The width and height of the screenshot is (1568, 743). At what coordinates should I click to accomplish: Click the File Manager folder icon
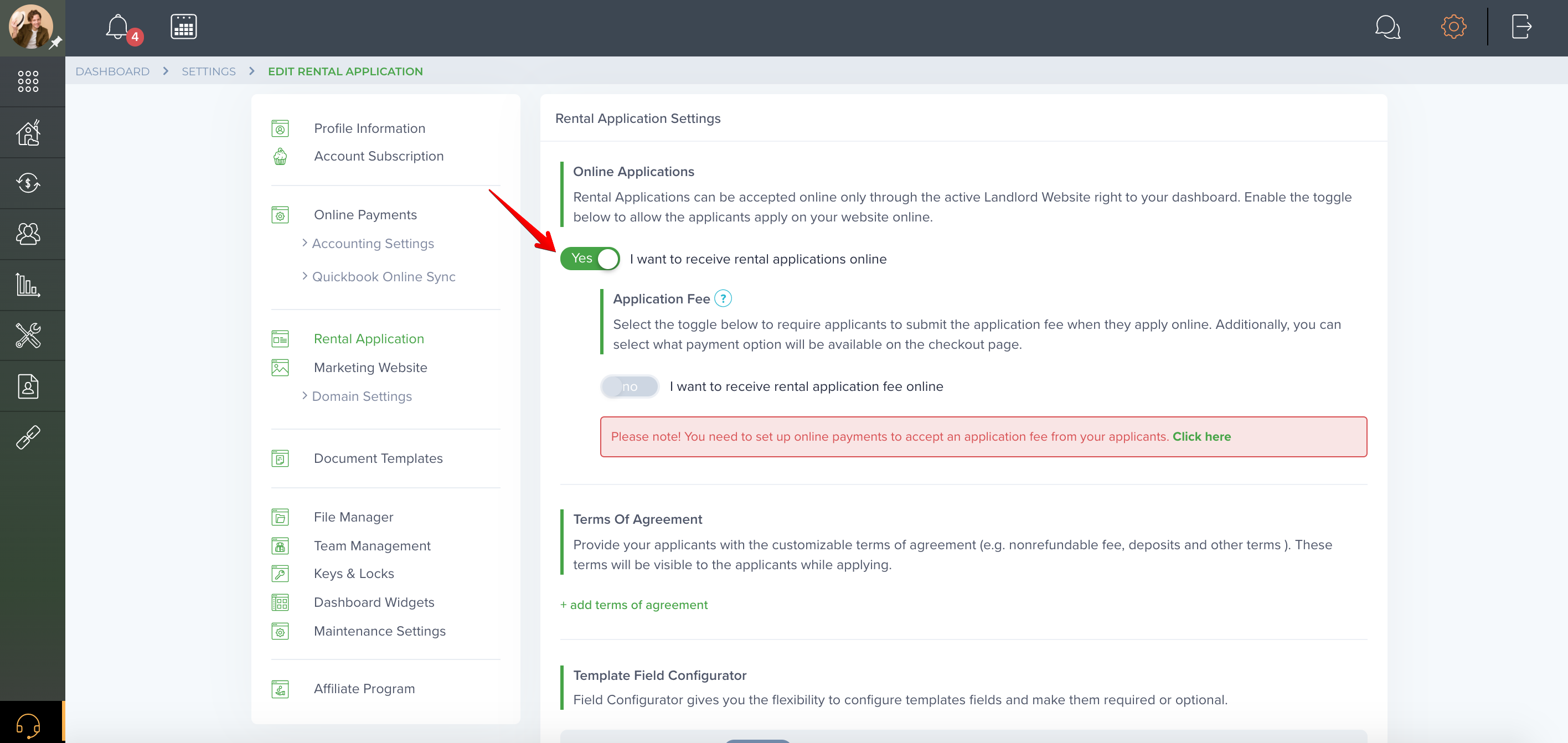tap(280, 517)
